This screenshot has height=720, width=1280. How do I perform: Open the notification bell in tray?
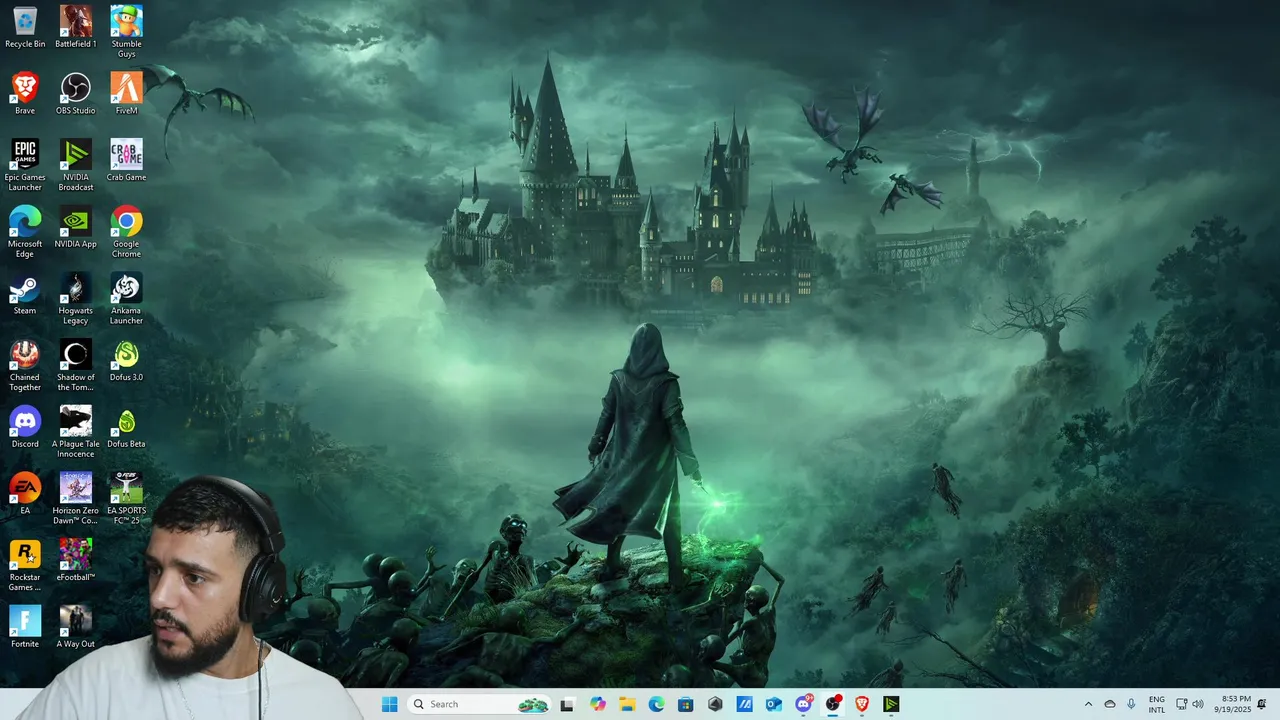point(1262,704)
